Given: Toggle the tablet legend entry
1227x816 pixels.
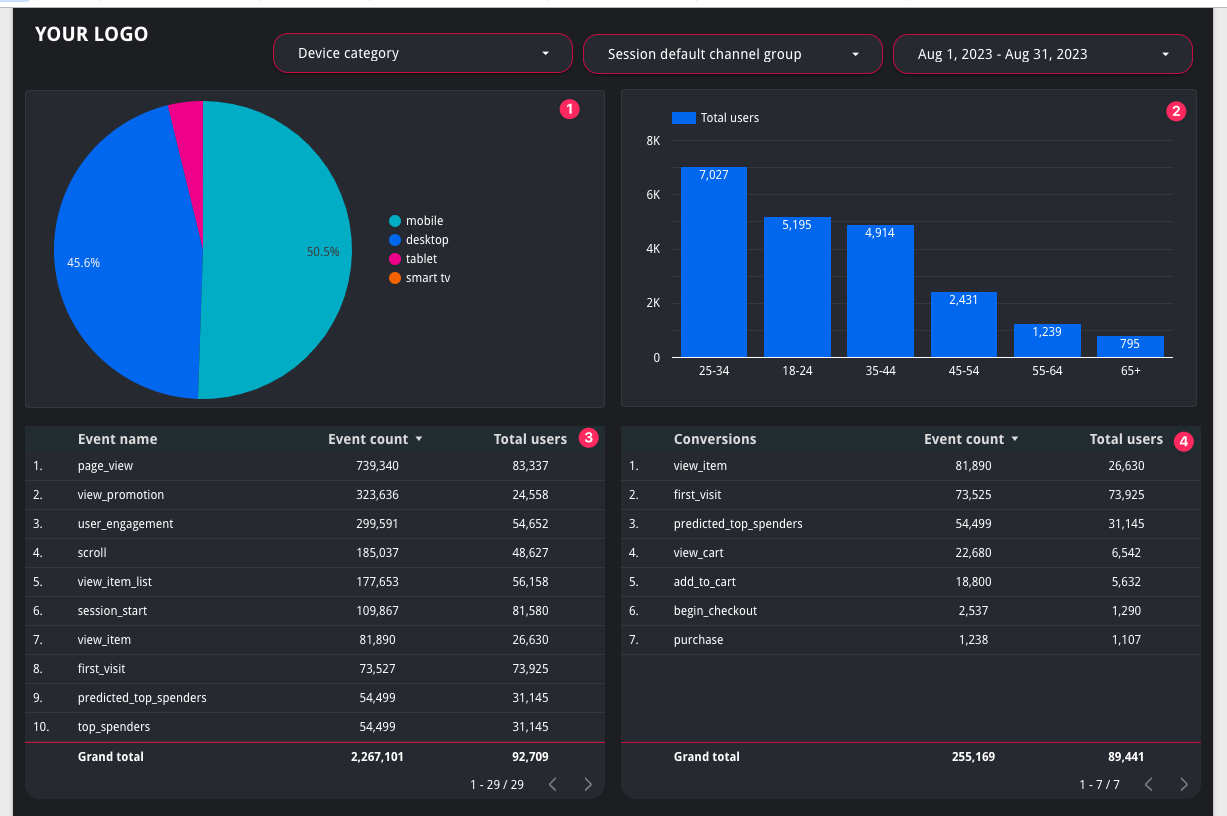Looking at the screenshot, I should [413, 259].
